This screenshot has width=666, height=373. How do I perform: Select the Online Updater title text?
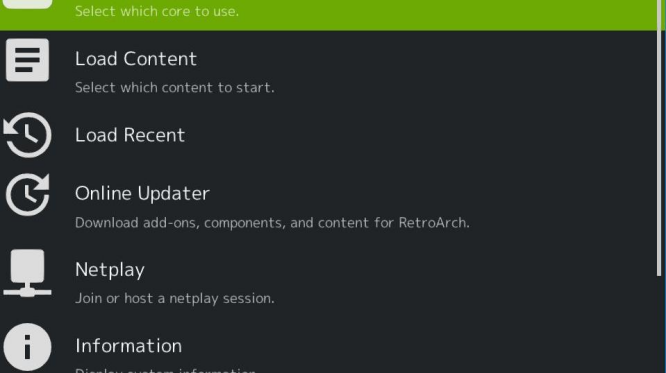[x=142, y=193]
